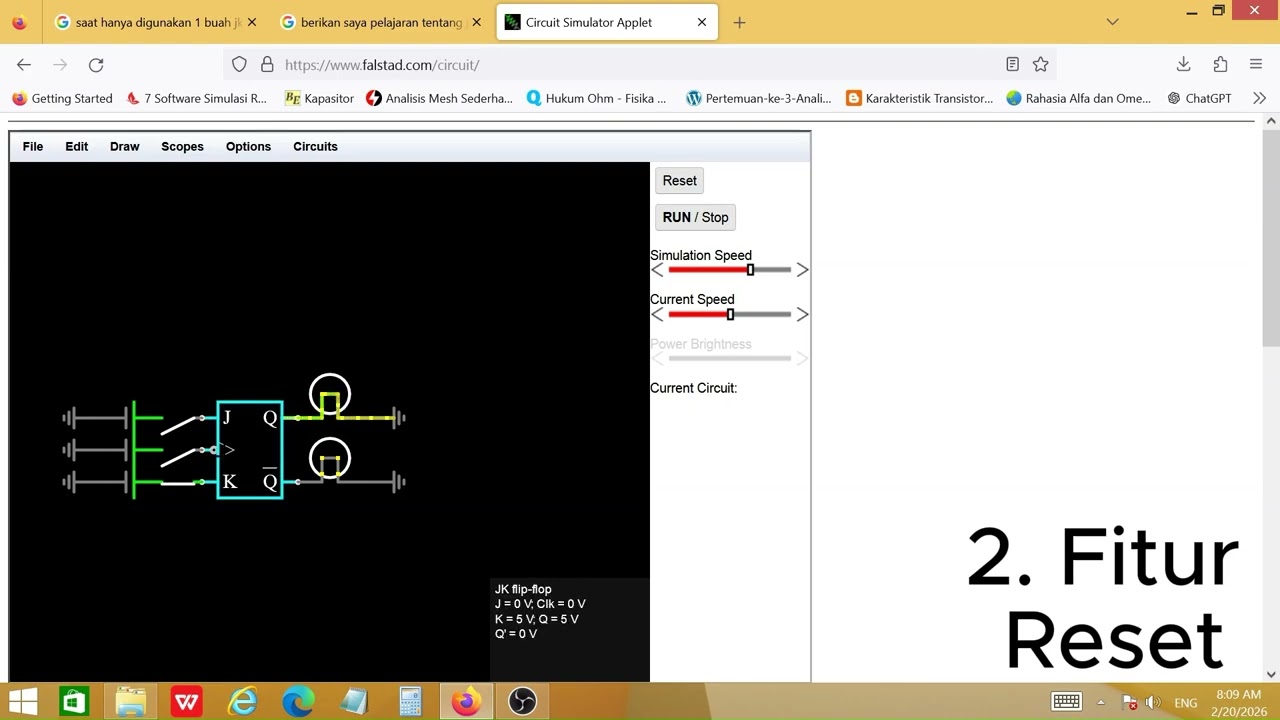This screenshot has width=1280, height=720.
Task: Click left arrow of Simulation Speed slider
Action: point(657,270)
